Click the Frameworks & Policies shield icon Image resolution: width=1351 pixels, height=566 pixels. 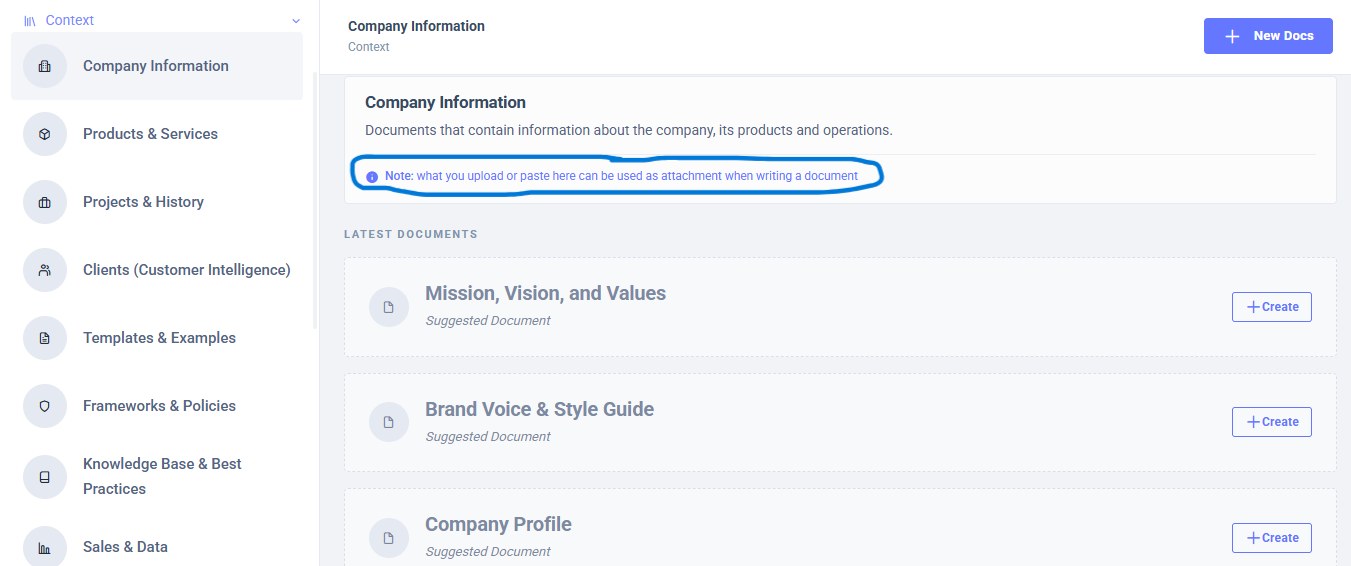point(45,406)
